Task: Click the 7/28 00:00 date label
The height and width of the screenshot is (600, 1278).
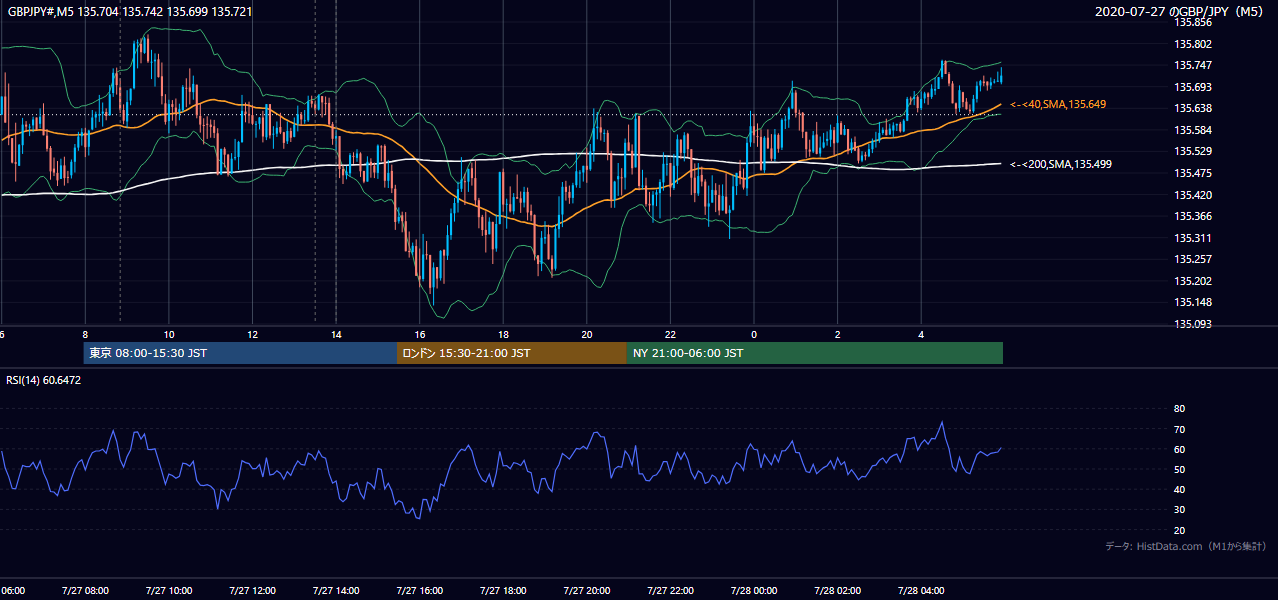Action: [755, 590]
